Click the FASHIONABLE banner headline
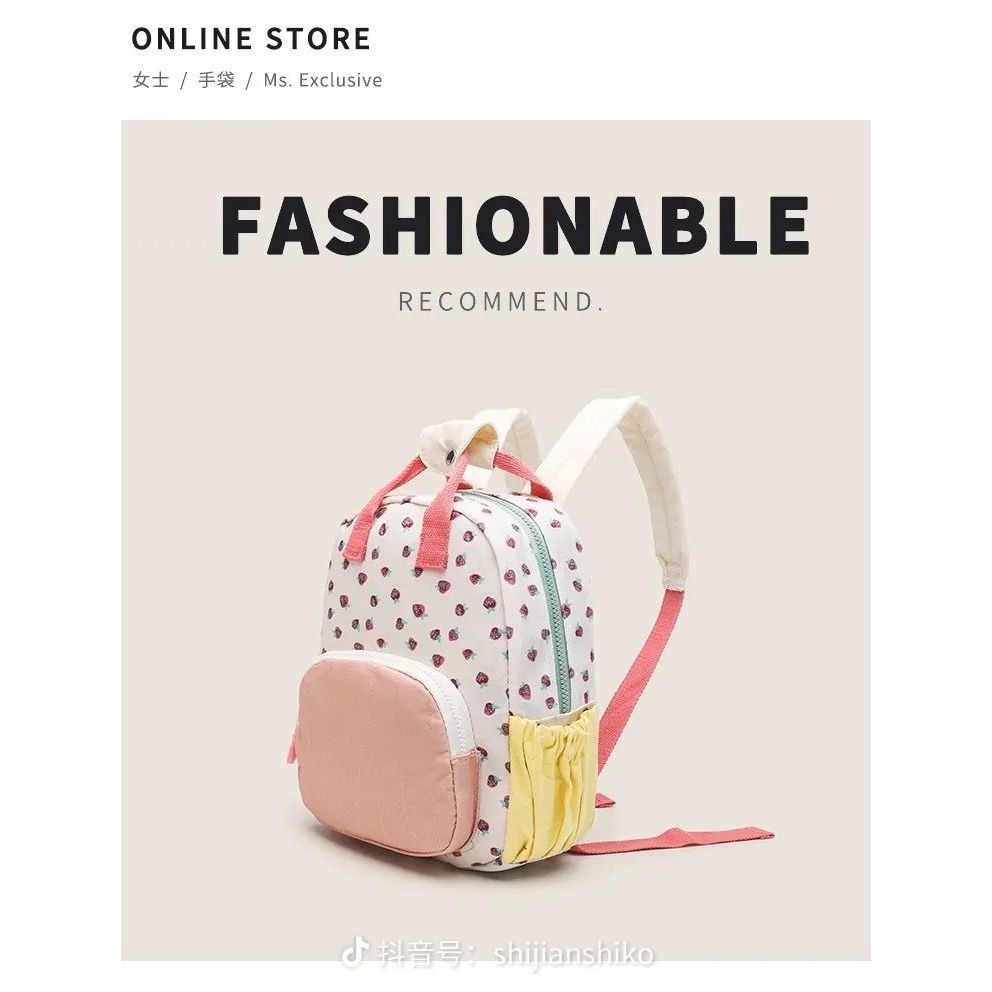Viewport: 992px width, 992px height. [x=515, y=225]
